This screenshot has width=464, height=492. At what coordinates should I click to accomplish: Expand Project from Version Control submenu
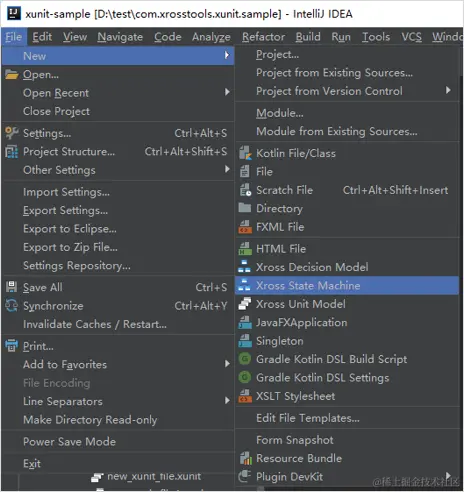pos(448,90)
